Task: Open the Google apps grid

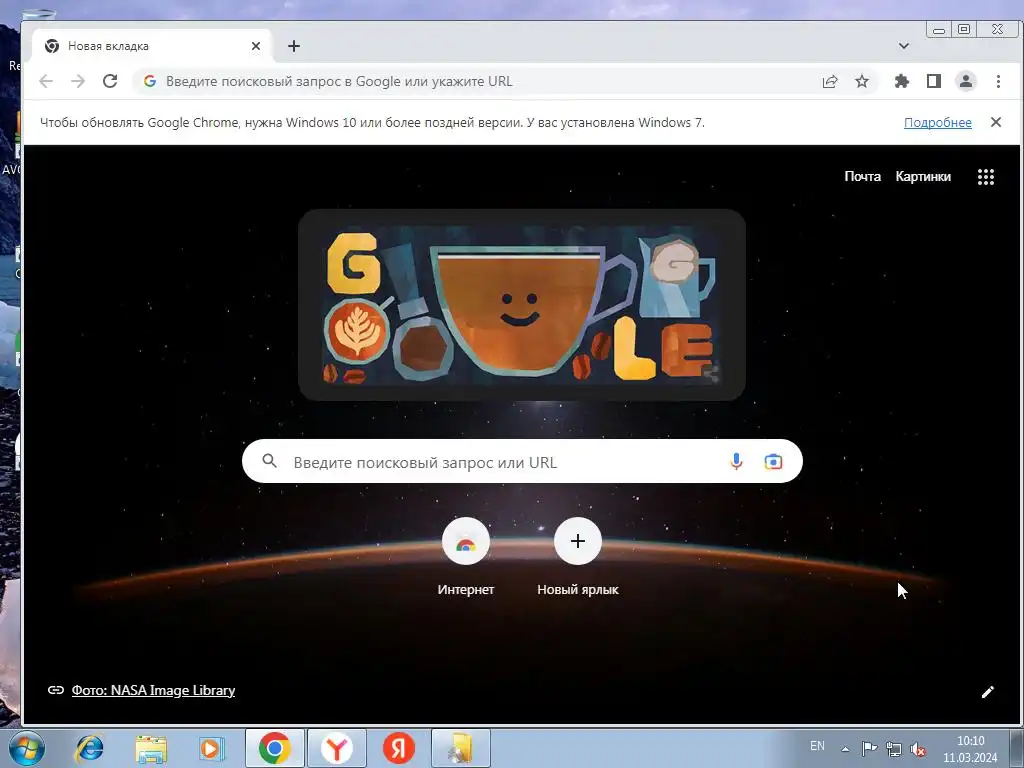Action: 985,177
